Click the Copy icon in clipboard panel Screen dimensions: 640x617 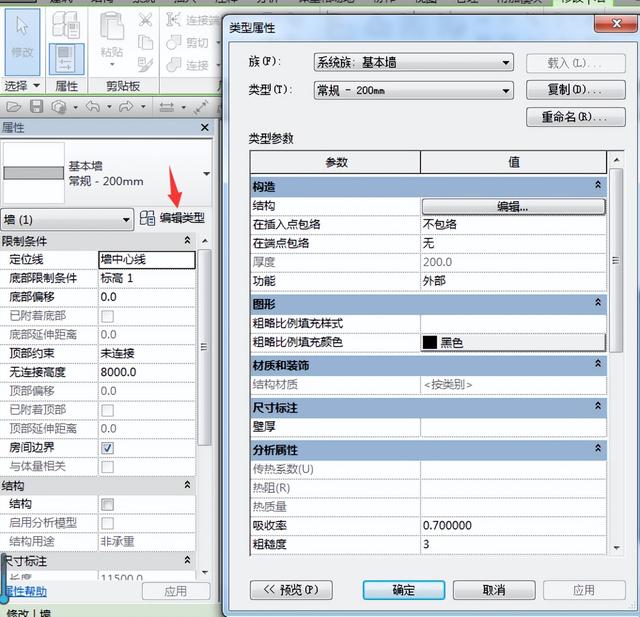click(145, 42)
